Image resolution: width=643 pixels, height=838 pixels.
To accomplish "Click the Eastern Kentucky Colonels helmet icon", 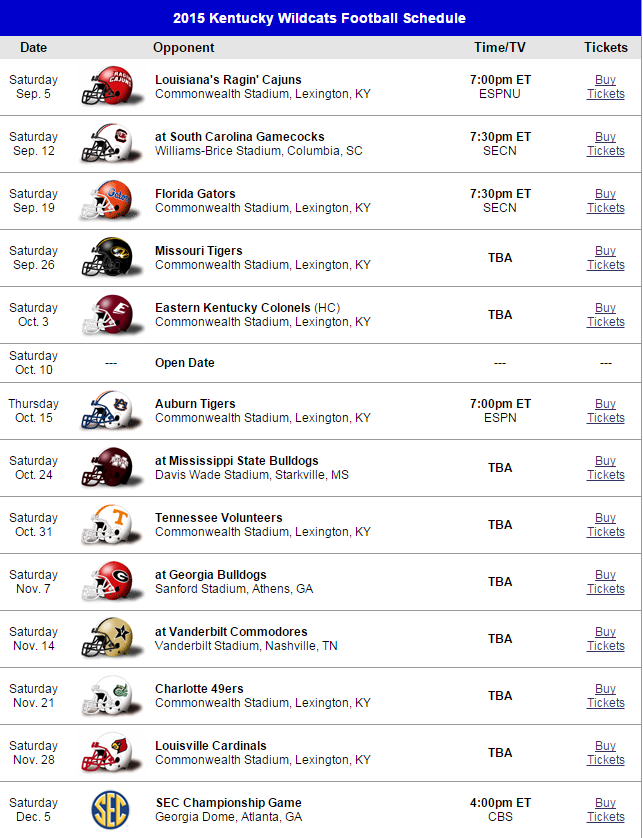I will click(107, 315).
